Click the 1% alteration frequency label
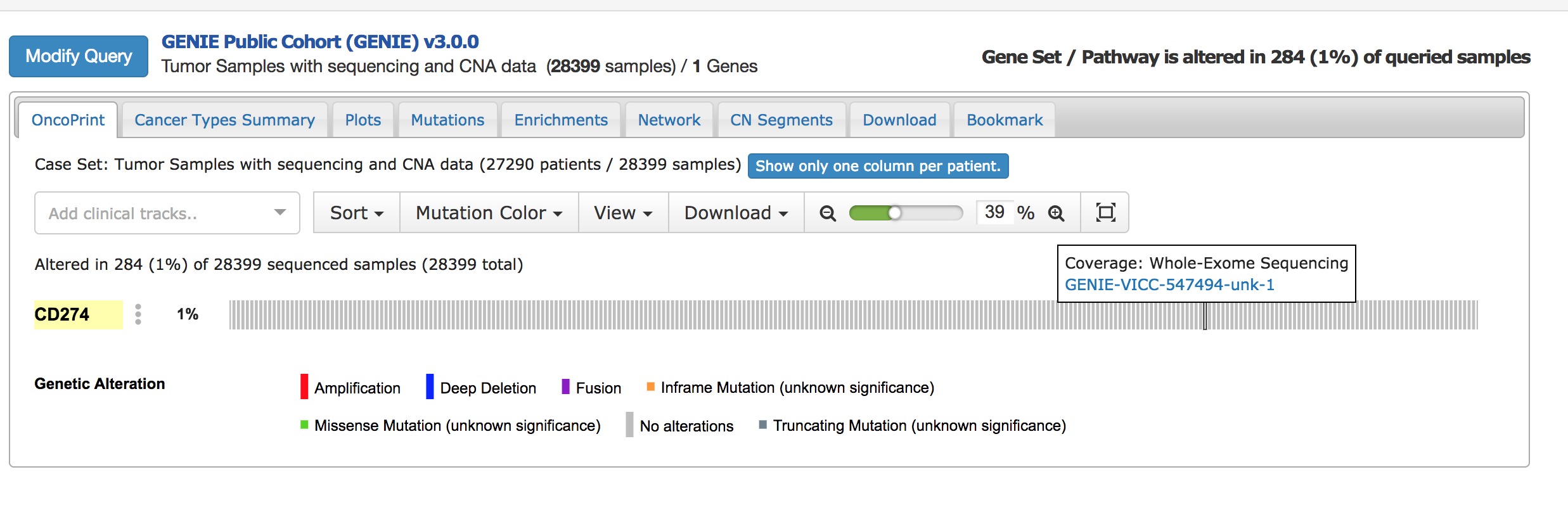The height and width of the screenshot is (517, 1568). click(188, 314)
